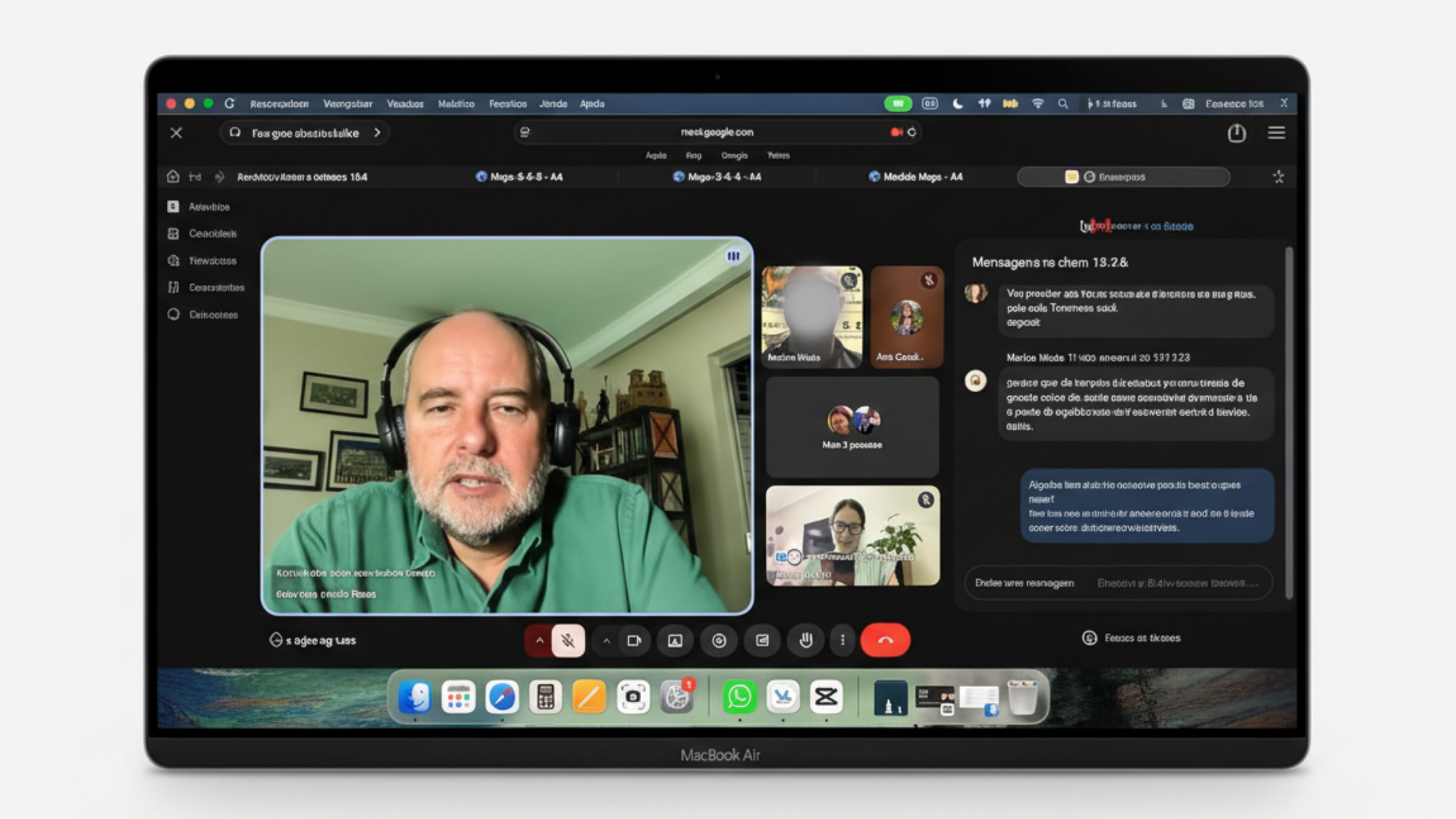Open Finder from the Dock
The height and width of the screenshot is (819, 1456).
(415, 697)
